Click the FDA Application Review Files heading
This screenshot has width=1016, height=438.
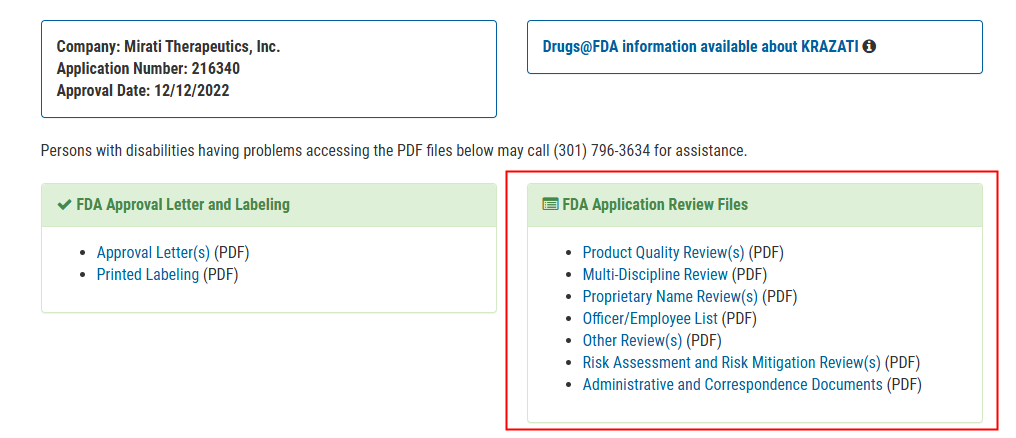[x=655, y=205]
